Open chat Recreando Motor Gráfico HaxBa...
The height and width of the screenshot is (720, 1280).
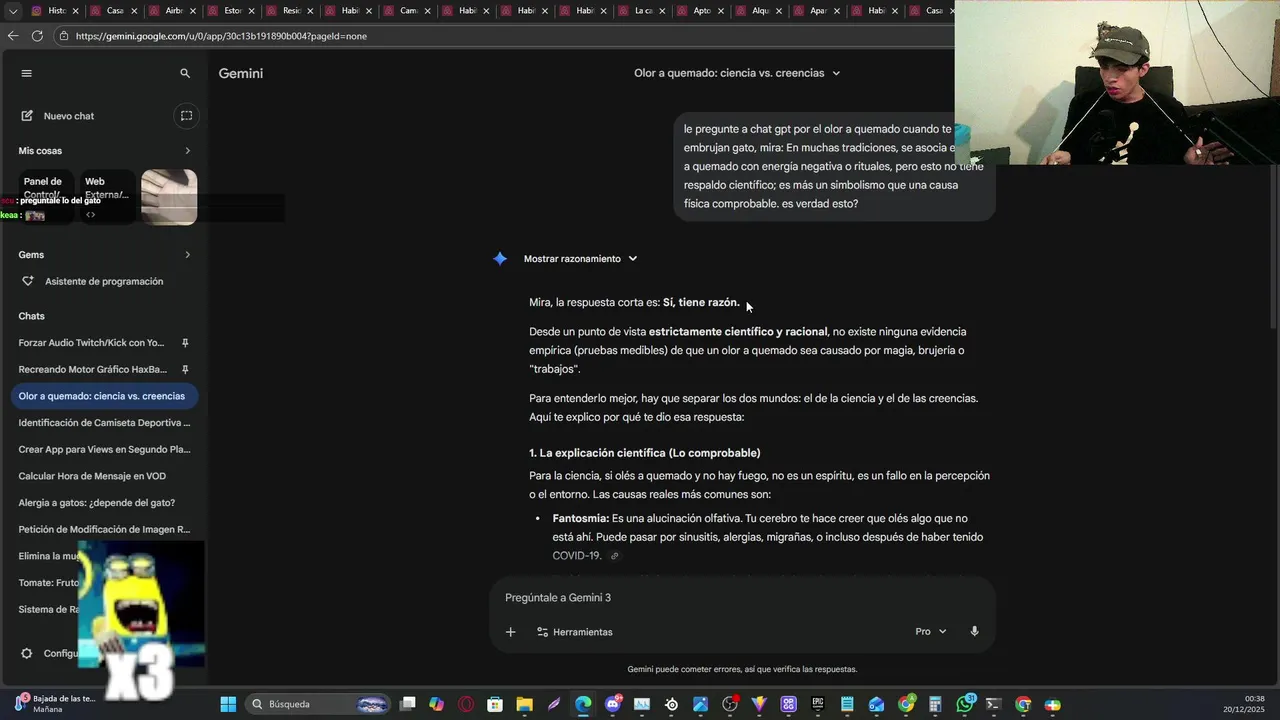[x=92, y=369]
